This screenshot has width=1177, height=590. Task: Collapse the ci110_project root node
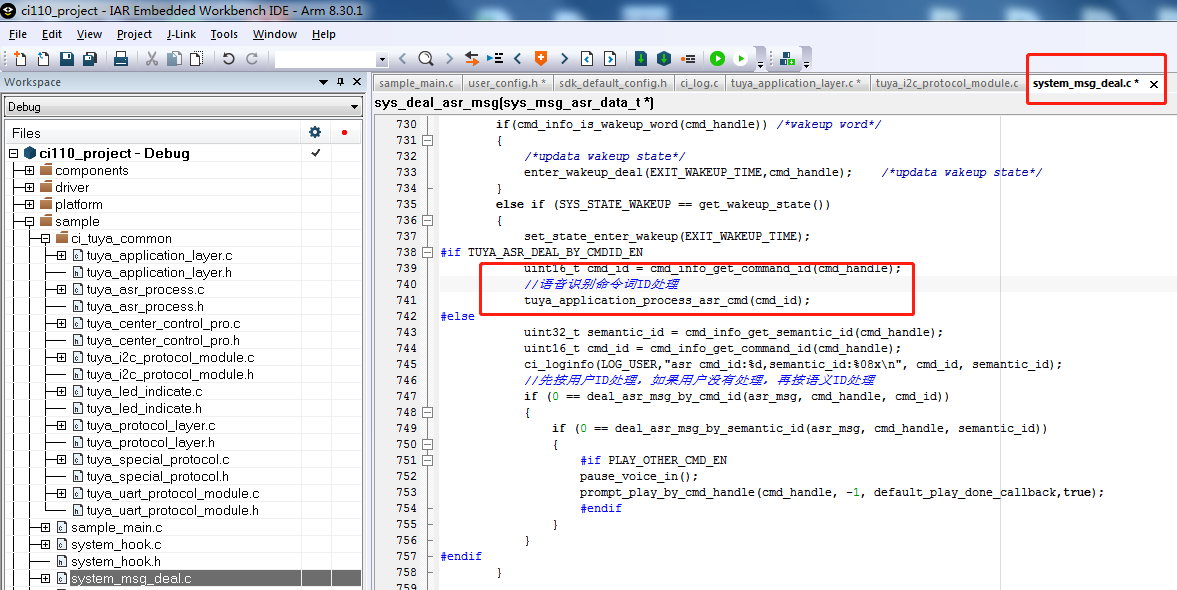[x=14, y=153]
